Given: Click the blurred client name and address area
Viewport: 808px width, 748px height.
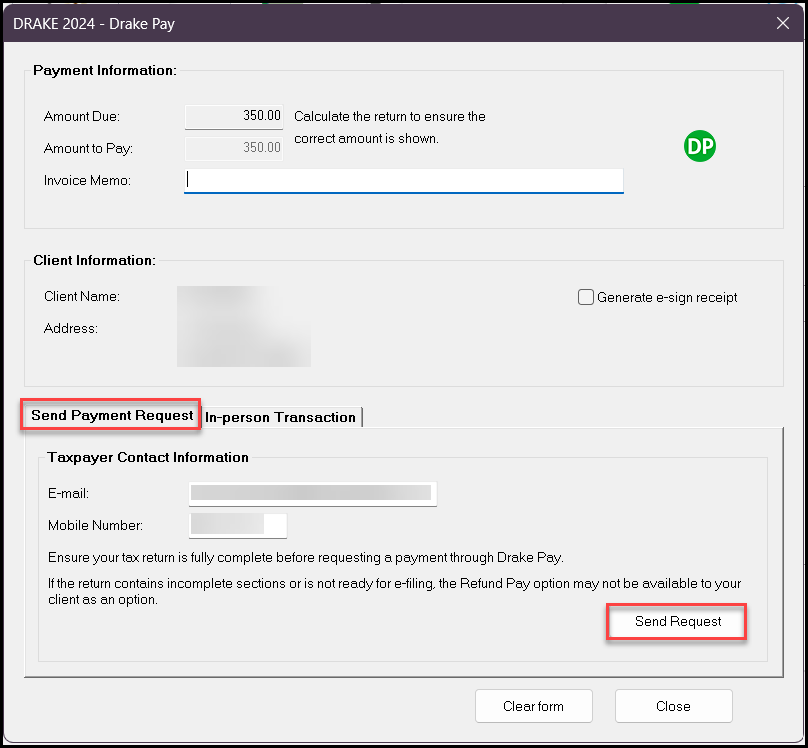Looking at the screenshot, I should (x=244, y=326).
